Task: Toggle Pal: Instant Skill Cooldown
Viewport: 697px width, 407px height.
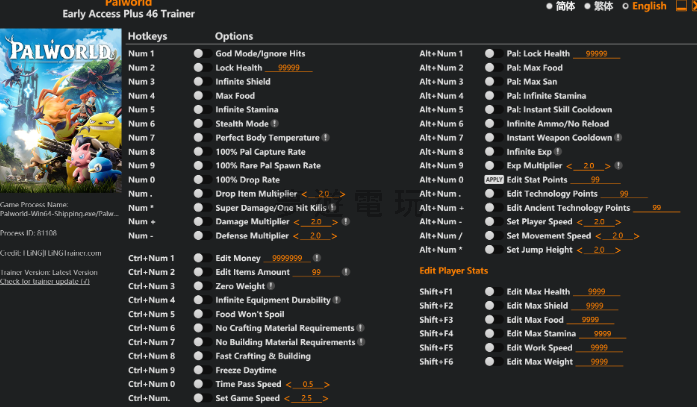Action: 494,109
